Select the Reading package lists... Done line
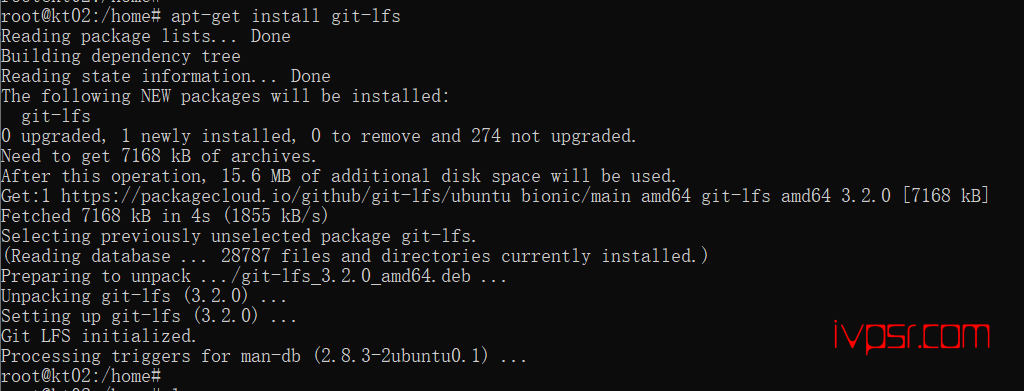This screenshot has width=1024, height=391. click(146, 37)
